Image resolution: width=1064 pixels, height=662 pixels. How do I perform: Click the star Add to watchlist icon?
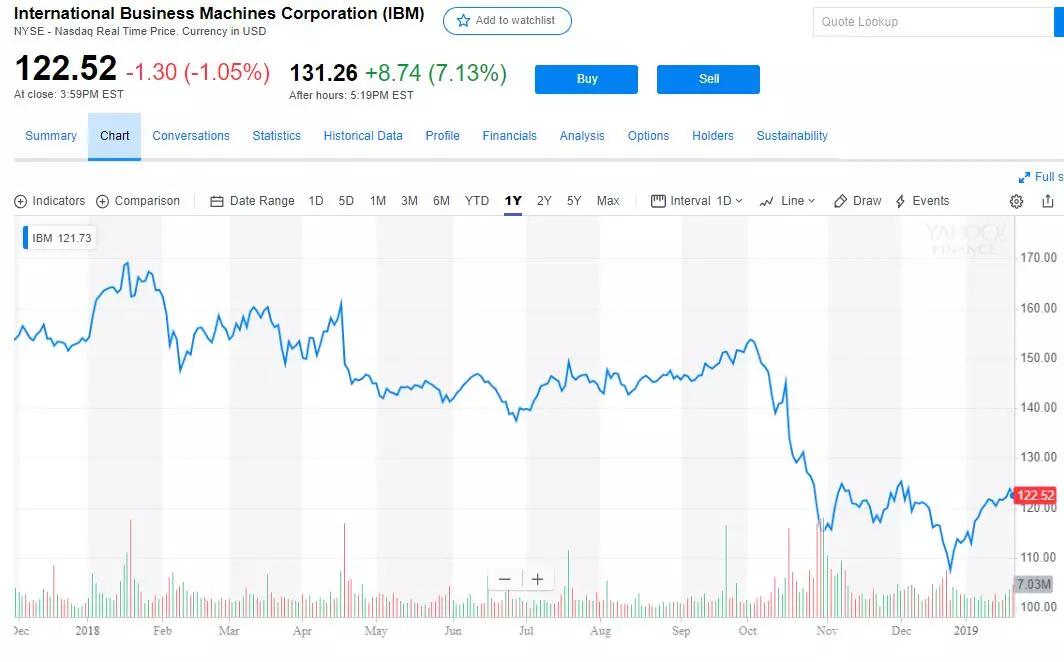click(x=463, y=21)
